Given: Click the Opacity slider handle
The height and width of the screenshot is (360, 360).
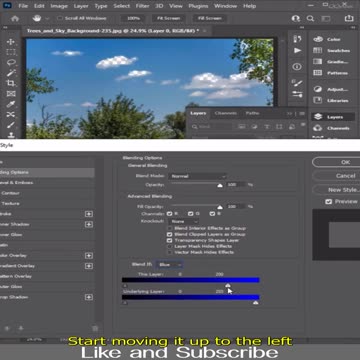Looking at the screenshot, I should click(x=220, y=185).
